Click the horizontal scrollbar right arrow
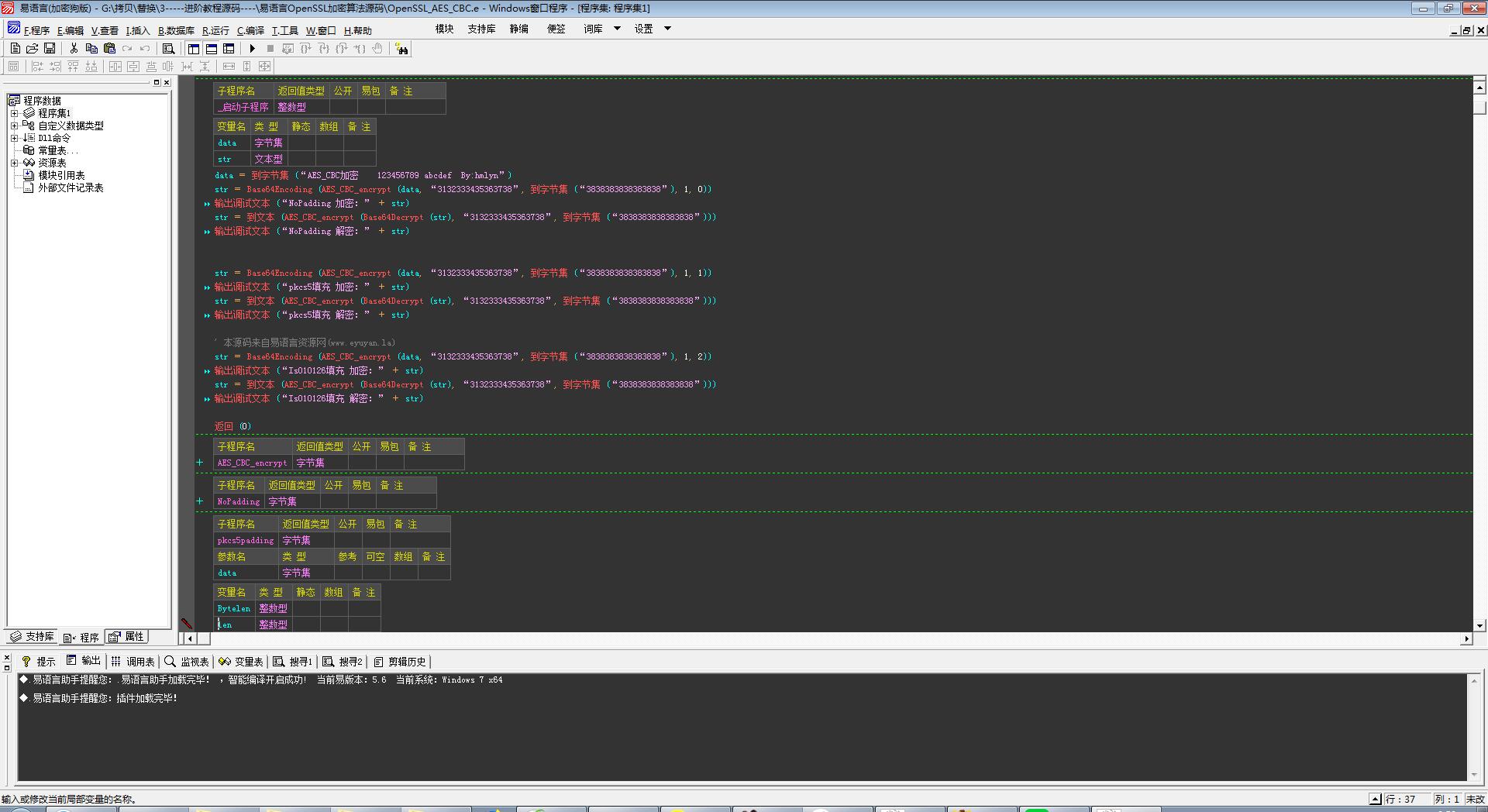The height and width of the screenshot is (812, 1488). click(1466, 638)
